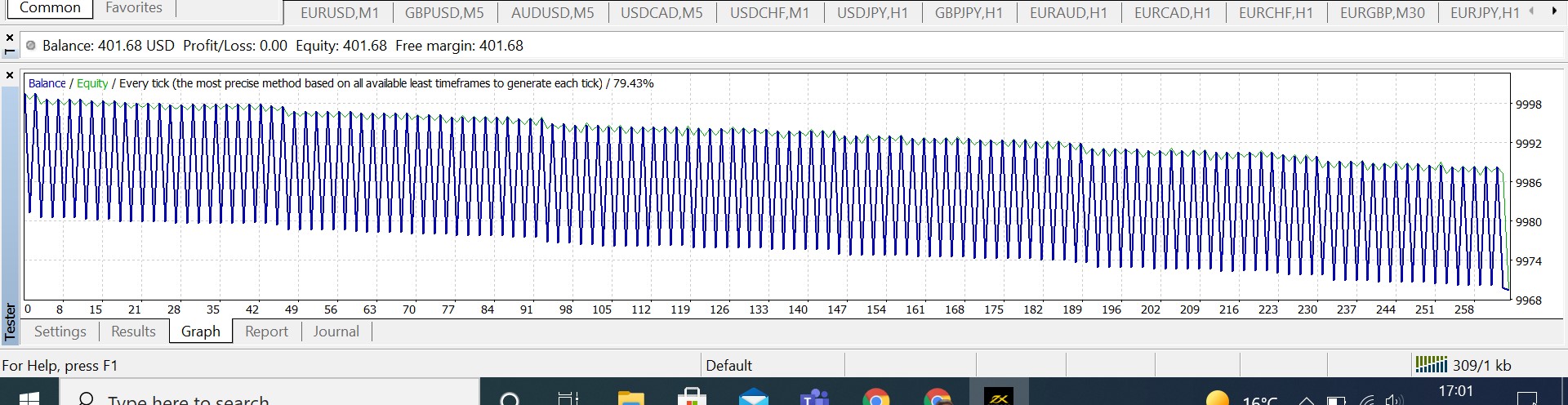Click the '16°C' temperature in the taskbar
The image size is (1568, 405).
tap(1260, 400)
